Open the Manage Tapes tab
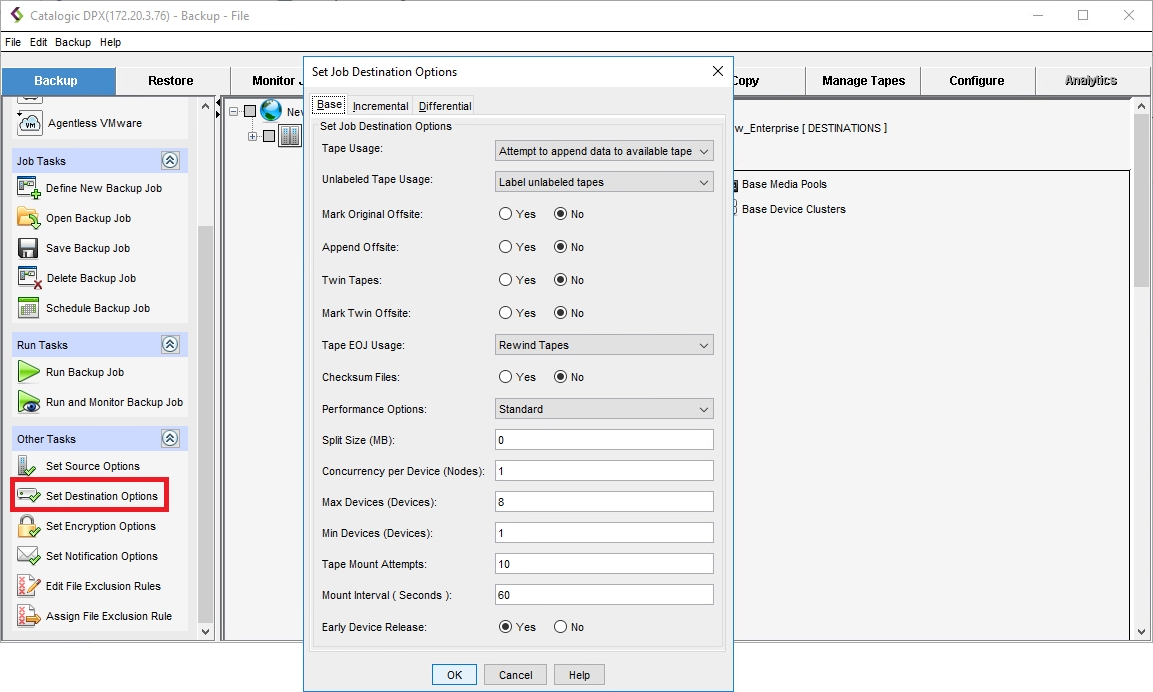This screenshot has height=692, width=1153. 863,81
